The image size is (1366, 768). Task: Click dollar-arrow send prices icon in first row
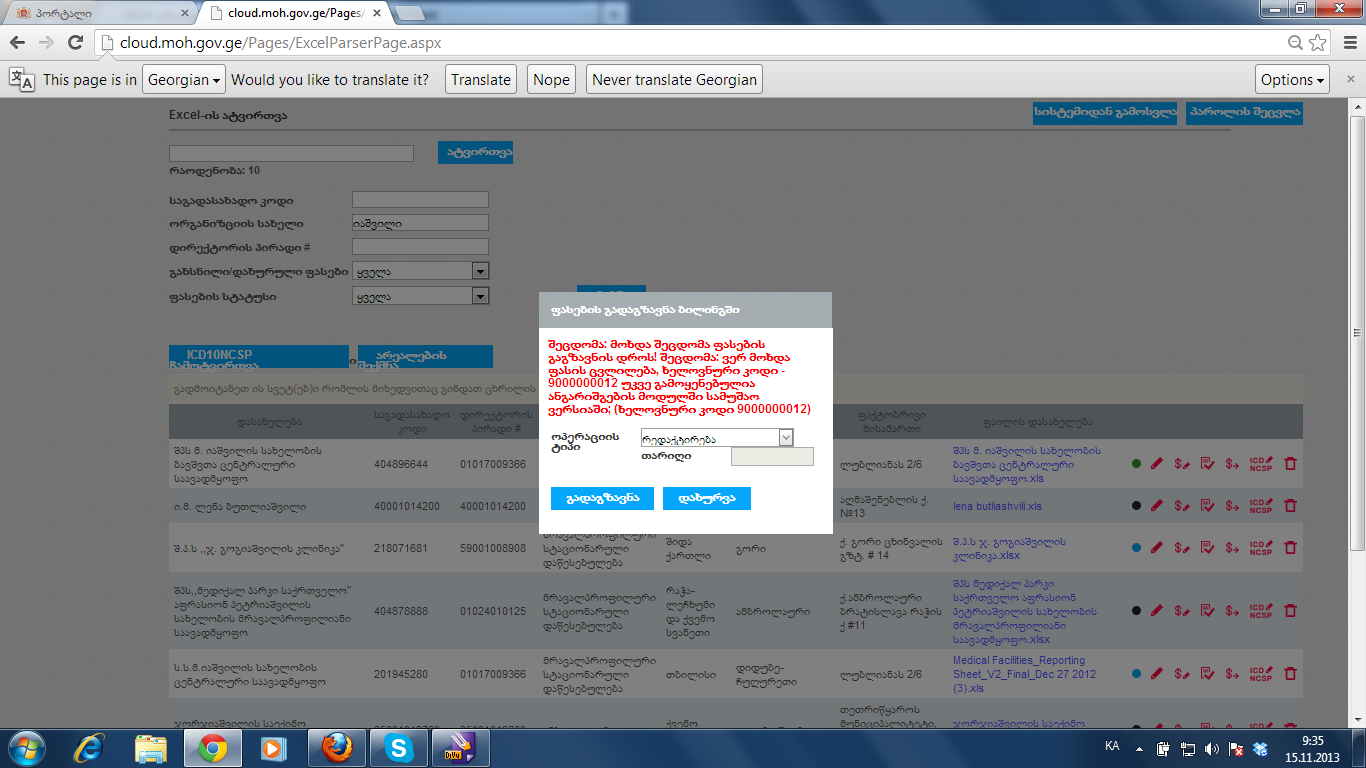click(1232, 464)
